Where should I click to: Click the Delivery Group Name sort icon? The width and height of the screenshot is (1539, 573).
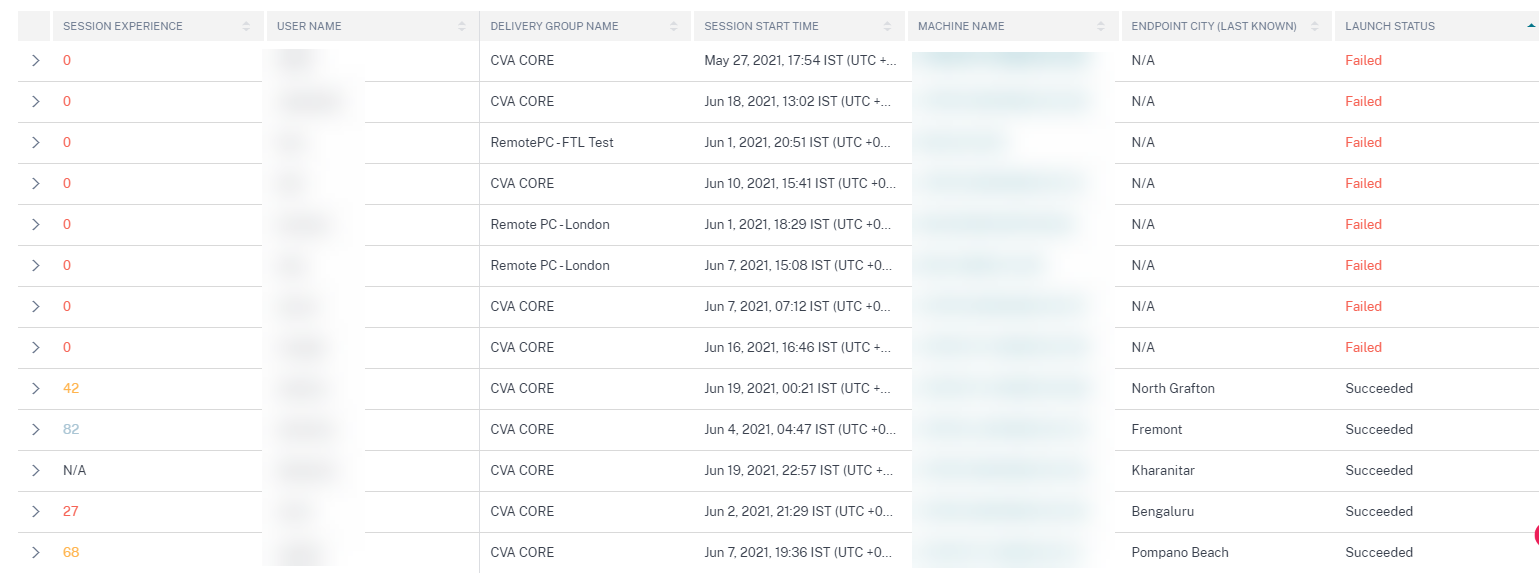[x=675, y=26]
